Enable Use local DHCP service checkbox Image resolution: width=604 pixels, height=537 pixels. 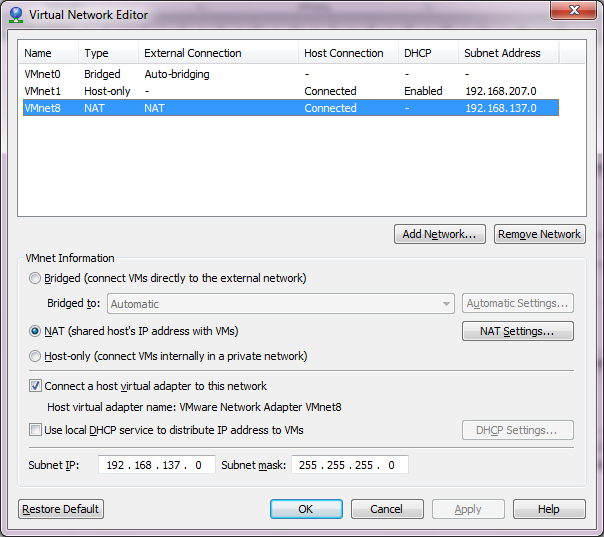[x=35, y=430]
